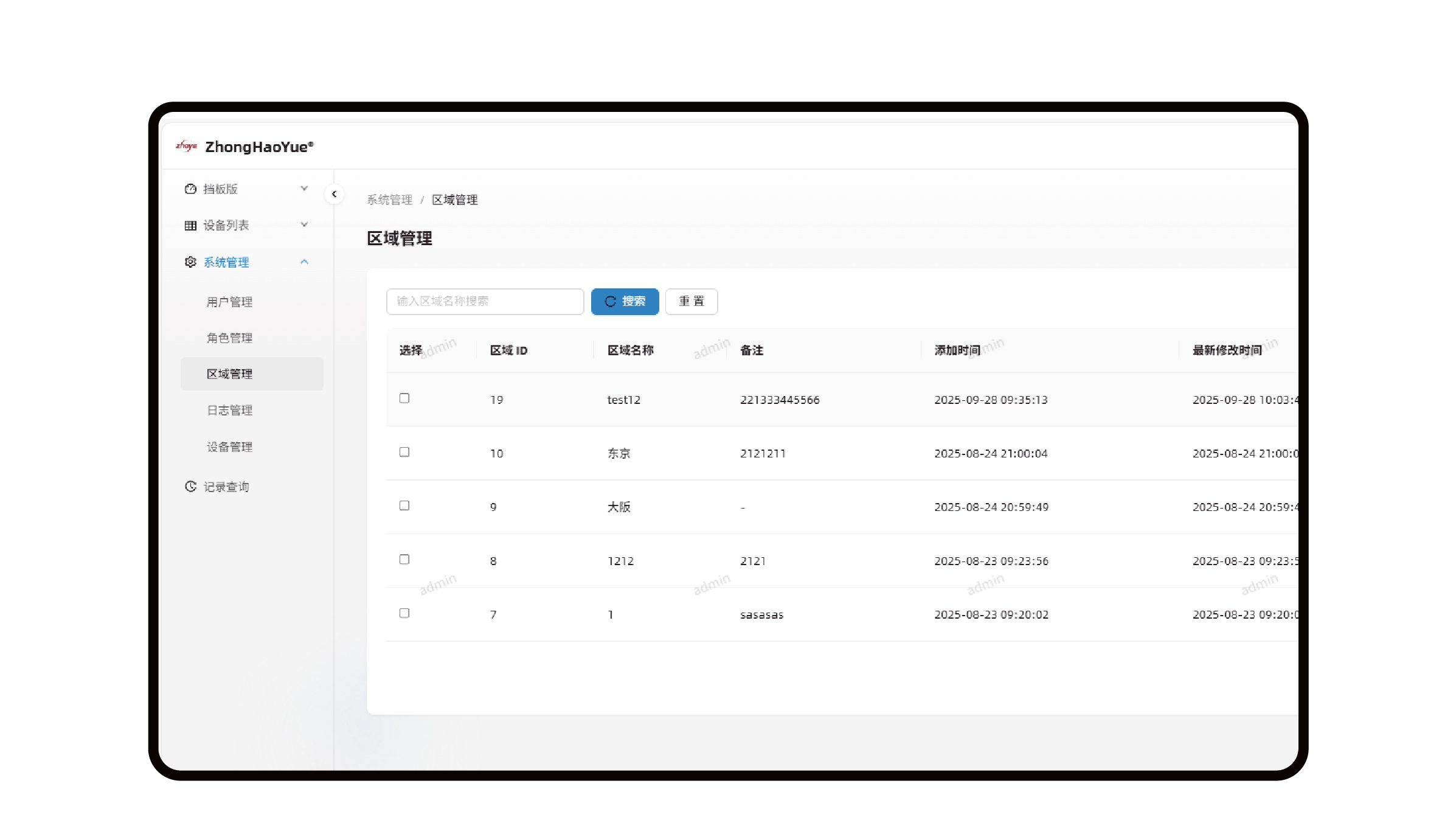The height and width of the screenshot is (834, 1456).
Task: Select checkbox for region 大阪
Action: tap(404, 506)
